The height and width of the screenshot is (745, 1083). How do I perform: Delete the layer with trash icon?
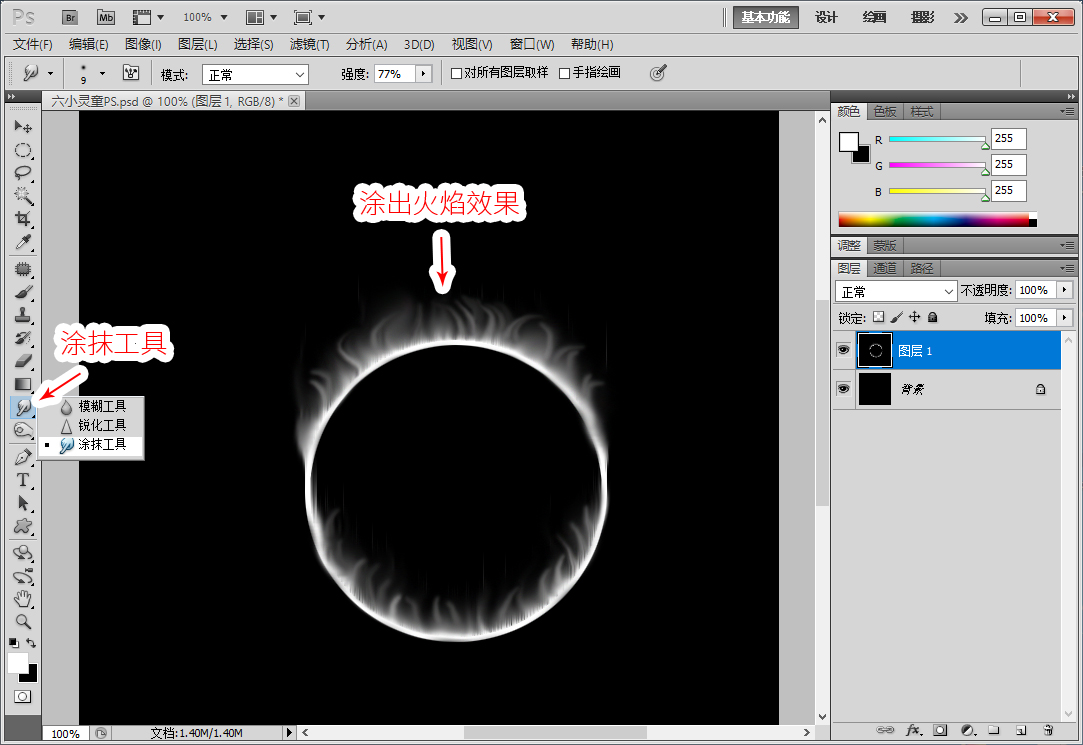[1048, 730]
